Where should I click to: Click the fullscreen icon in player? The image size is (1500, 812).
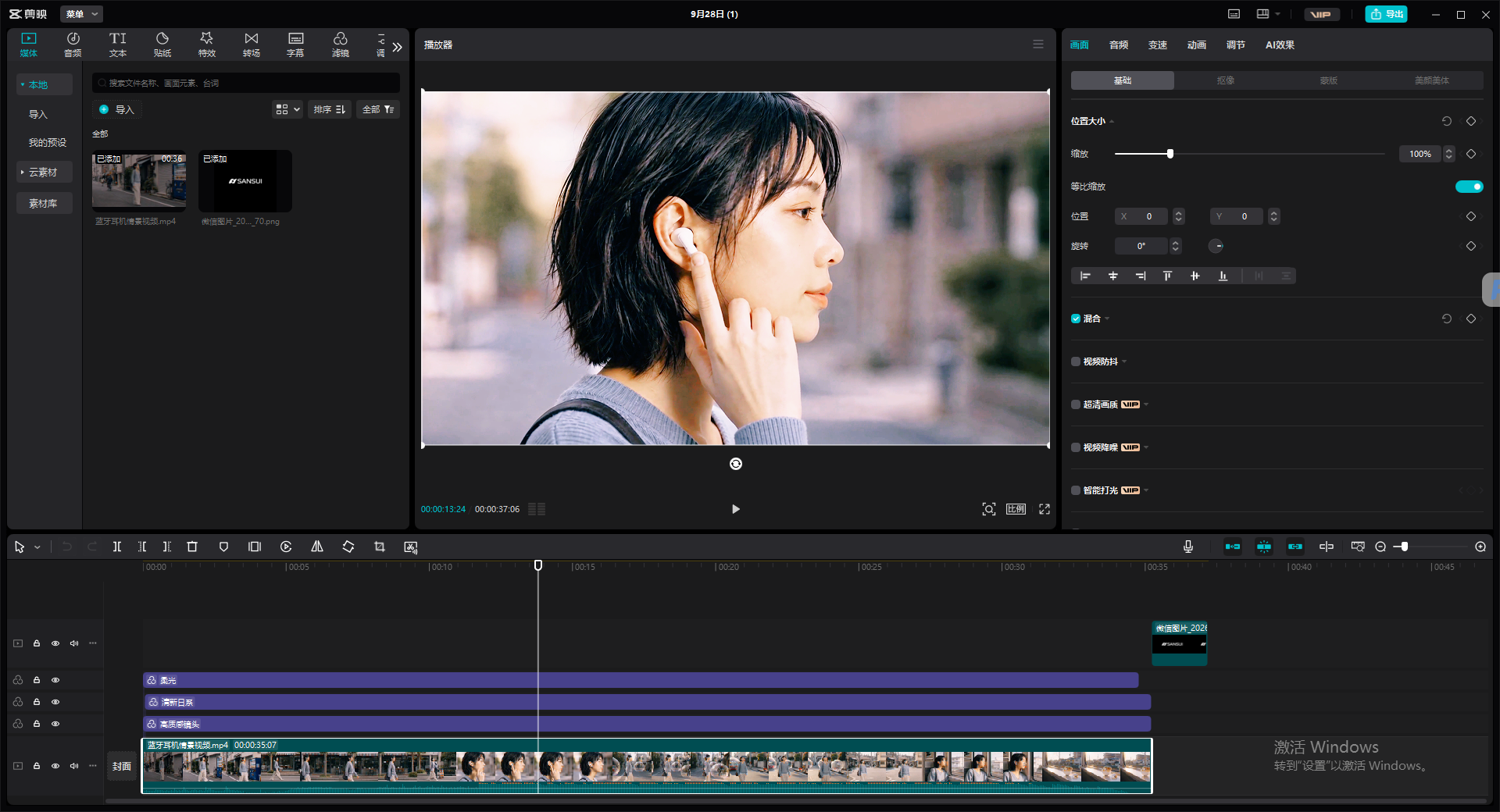click(1045, 509)
